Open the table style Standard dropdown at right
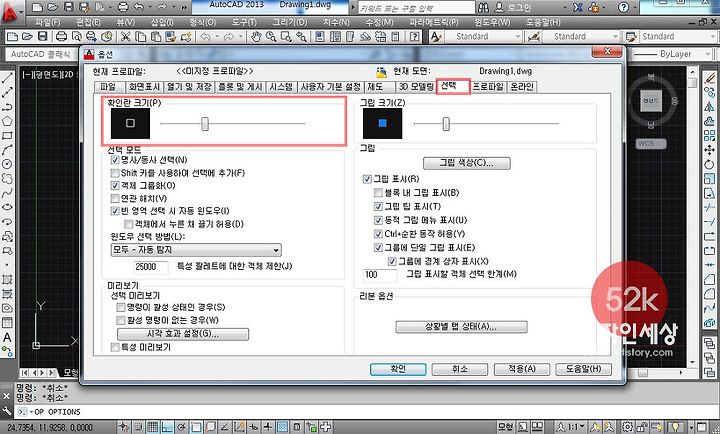Screen dimensions: 720x434 tap(677, 36)
